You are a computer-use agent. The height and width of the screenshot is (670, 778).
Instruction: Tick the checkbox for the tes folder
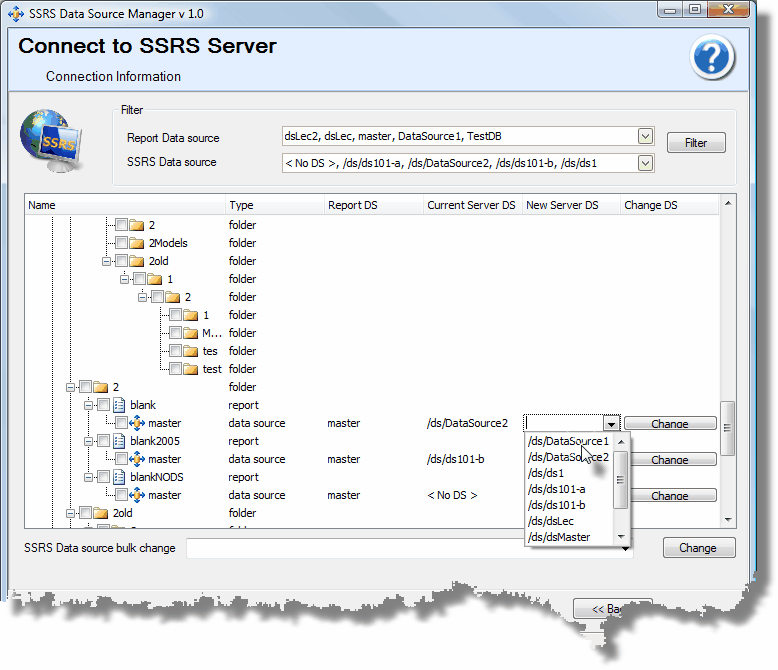coord(176,351)
